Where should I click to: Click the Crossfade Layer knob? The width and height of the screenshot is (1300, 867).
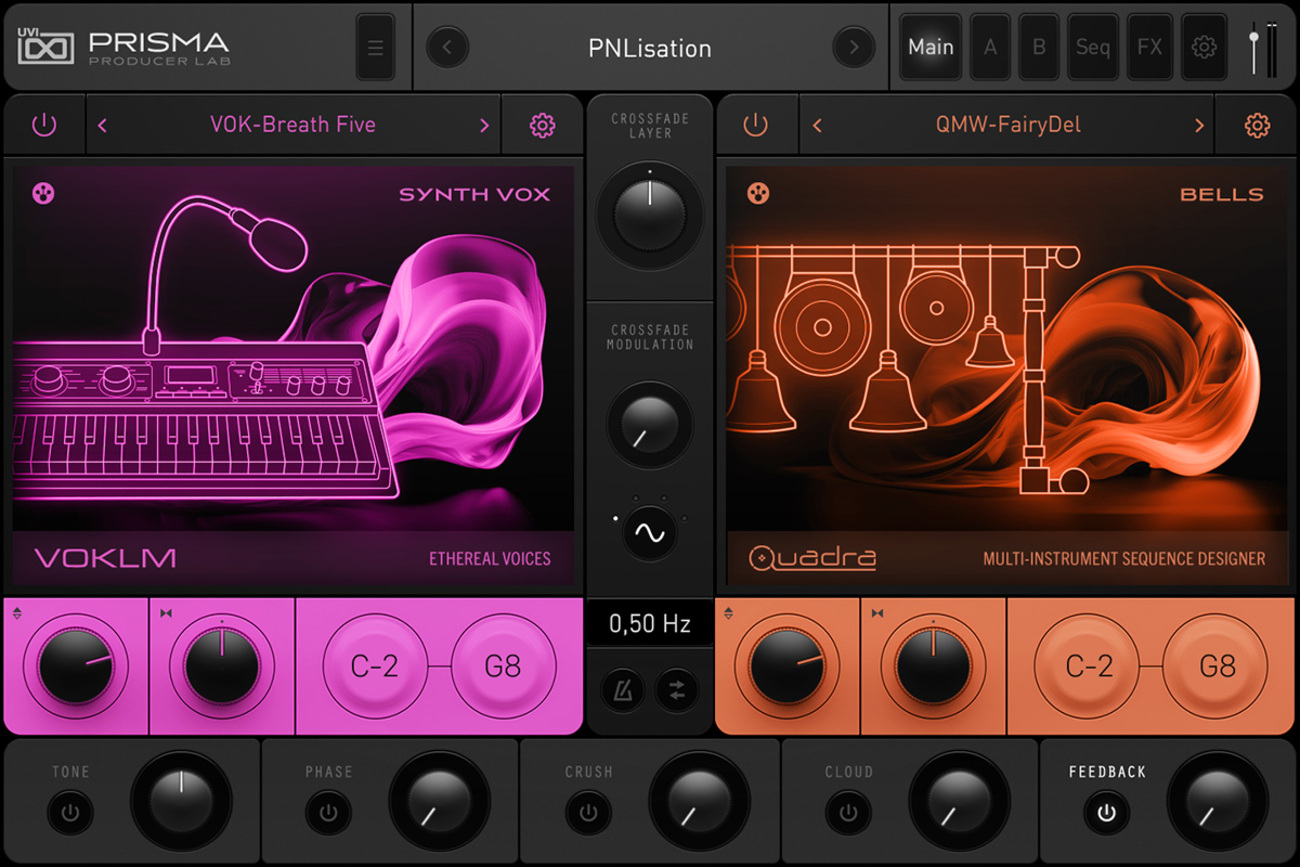click(x=650, y=215)
